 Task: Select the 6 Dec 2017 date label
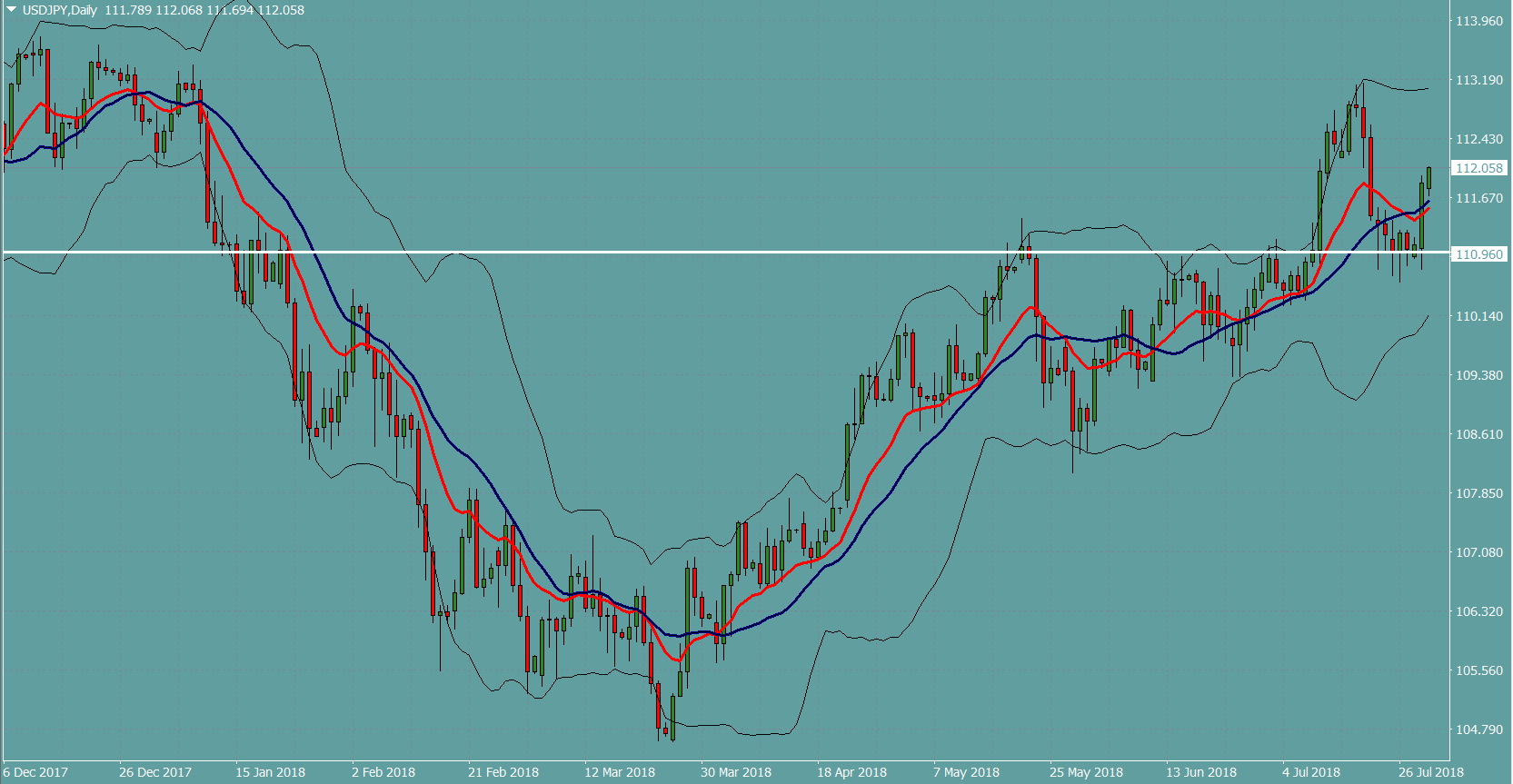(x=35, y=772)
